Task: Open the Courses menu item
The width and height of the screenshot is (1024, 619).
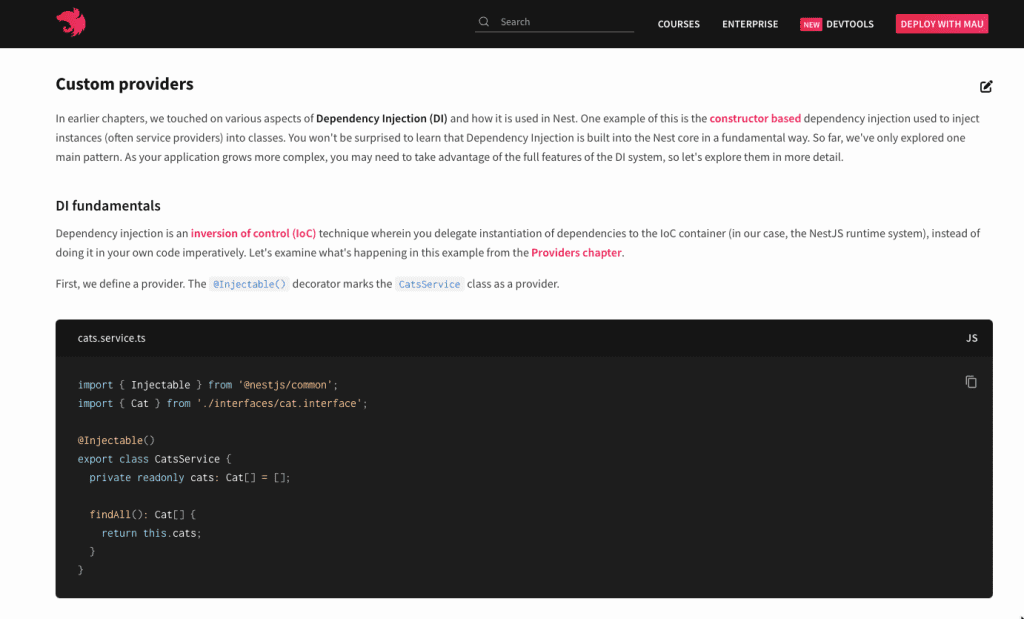Action: (679, 24)
